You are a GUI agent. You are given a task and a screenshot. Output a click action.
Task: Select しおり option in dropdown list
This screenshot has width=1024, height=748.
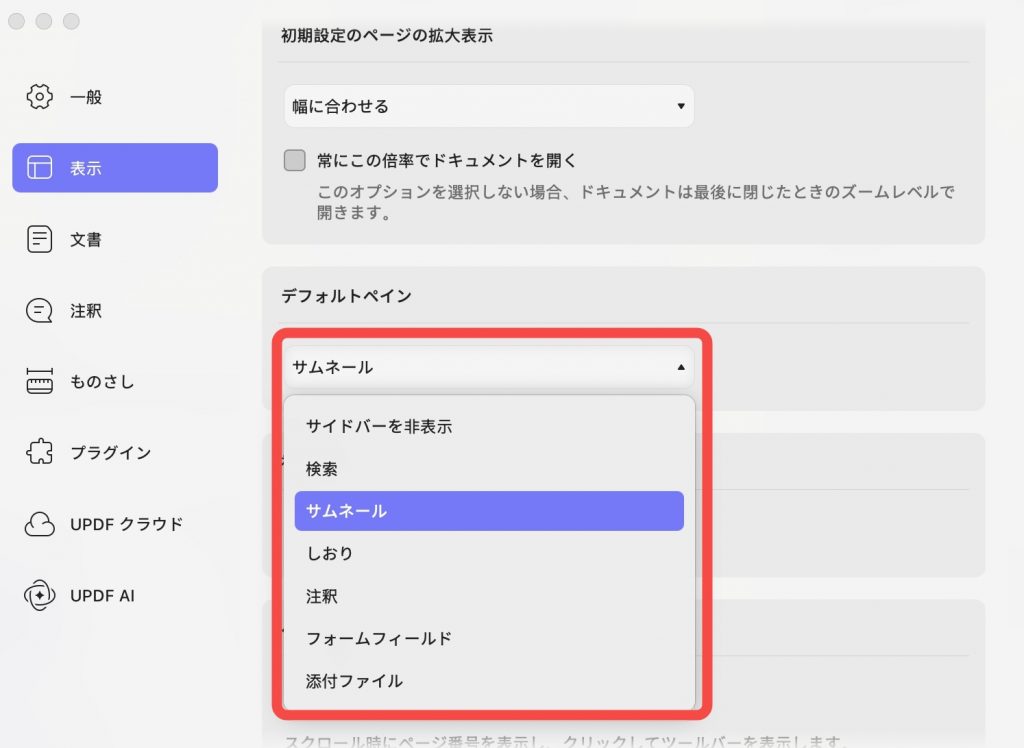(x=489, y=553)
